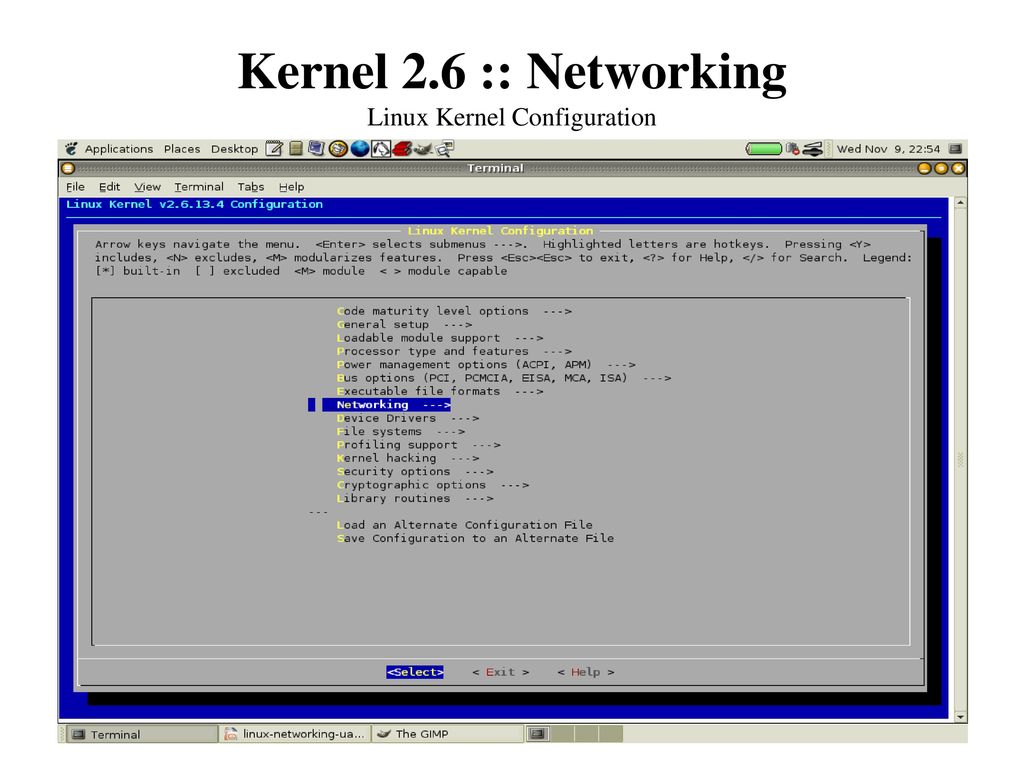
Task: Launch GIMP from the top panel
Action: click(x=423, y=149)
